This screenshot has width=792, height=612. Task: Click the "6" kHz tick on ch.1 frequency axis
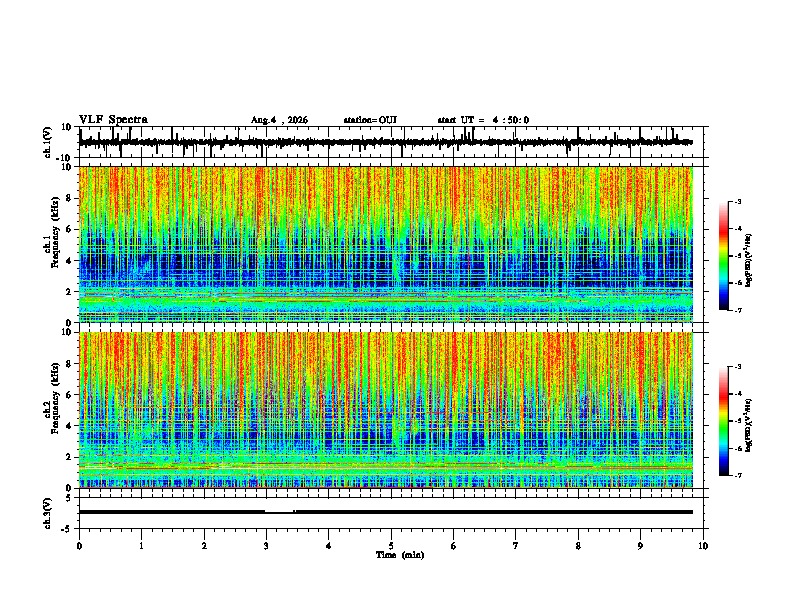point(70,229)
